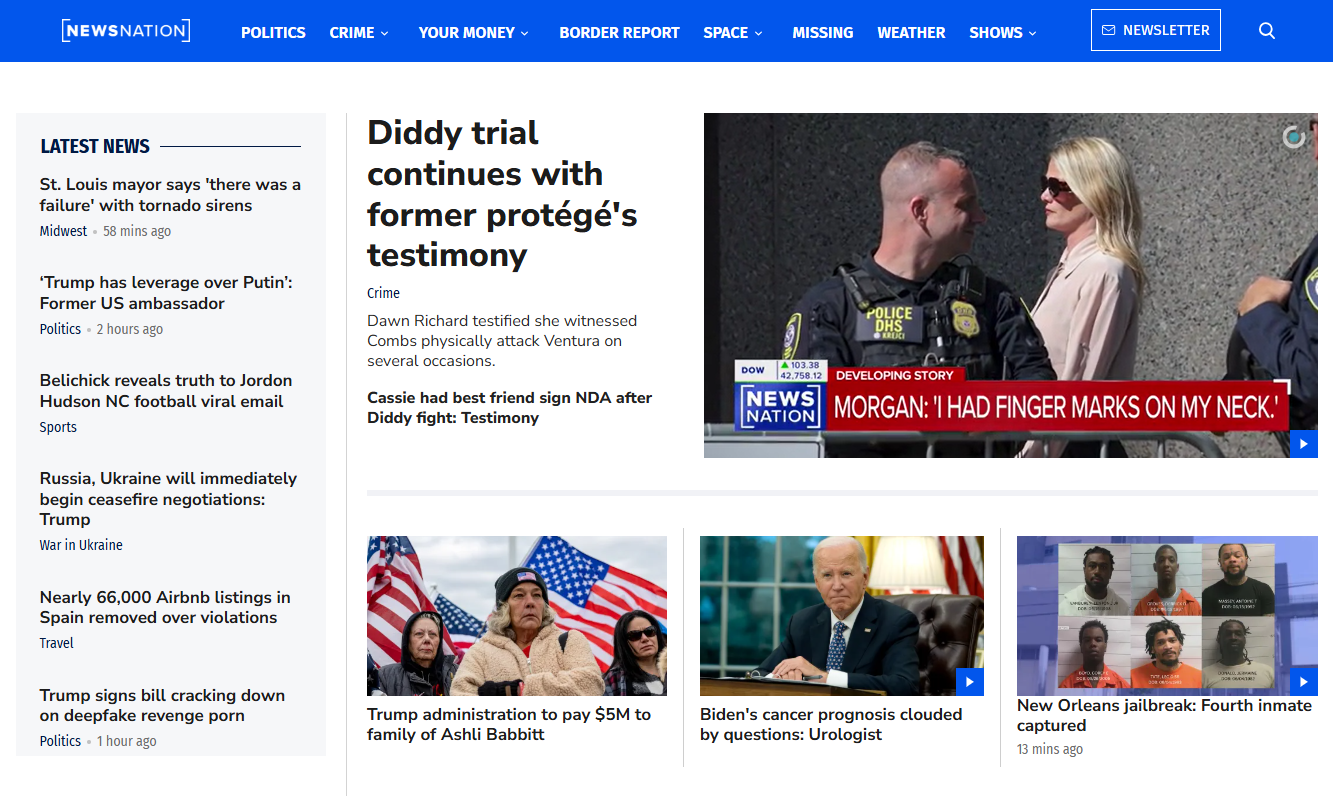The width and height of the screenshot is (1333, 807).
Task: Click the Midwest category tag
Action: pos(63,231)
